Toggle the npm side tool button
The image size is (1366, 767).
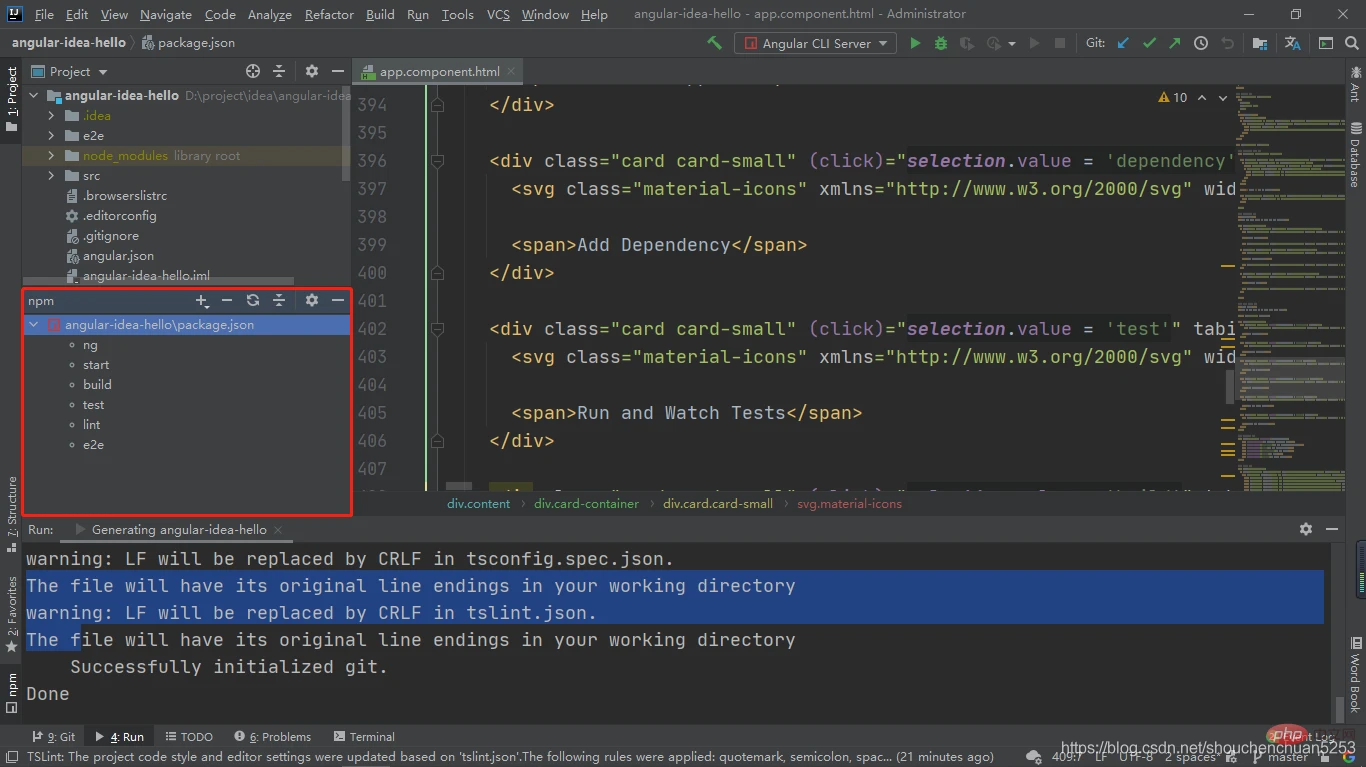(x=12, y=691)
